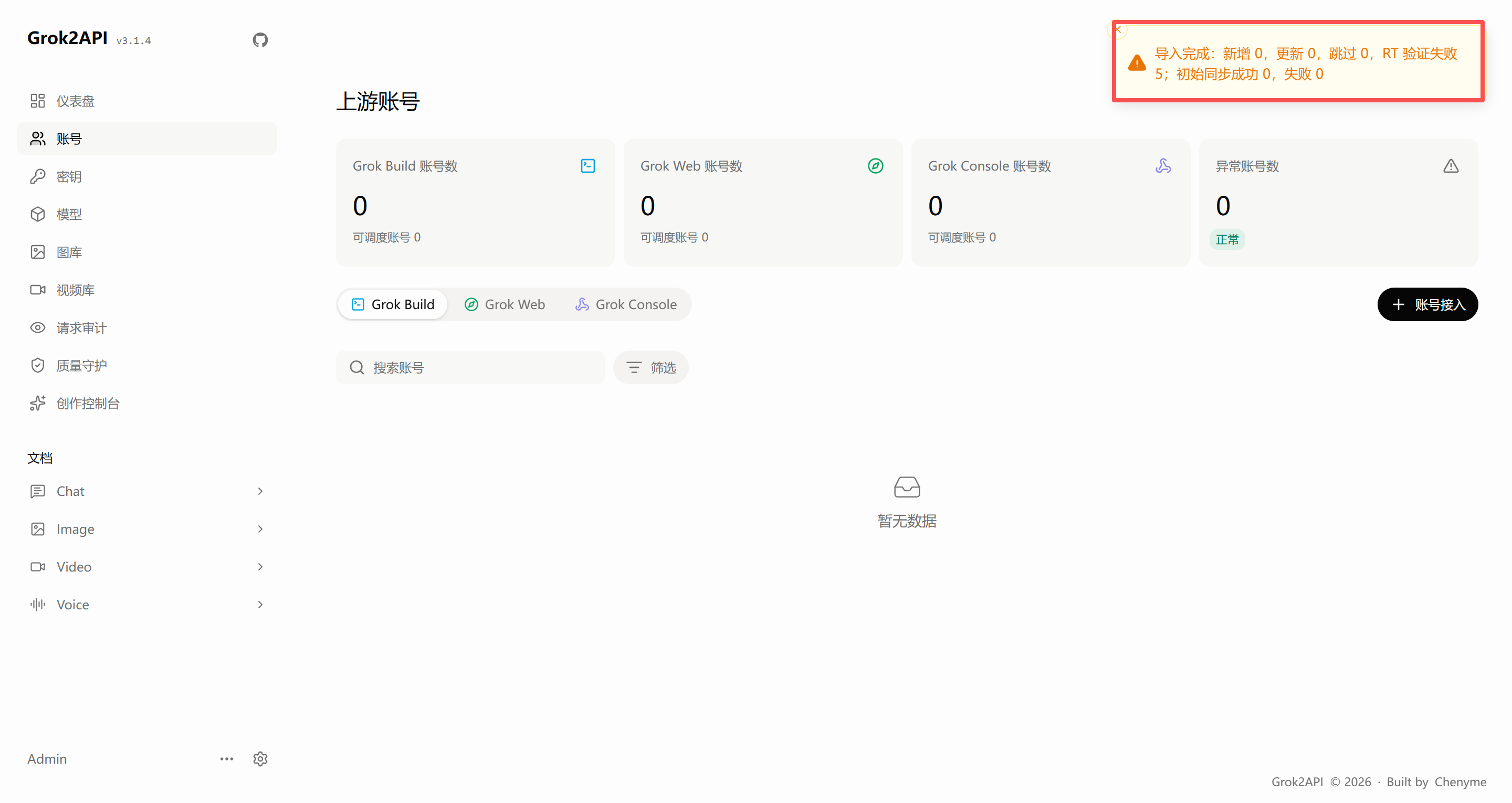Open the GitHub repository icon
The image size is (1512, 803).
[260, 40]
